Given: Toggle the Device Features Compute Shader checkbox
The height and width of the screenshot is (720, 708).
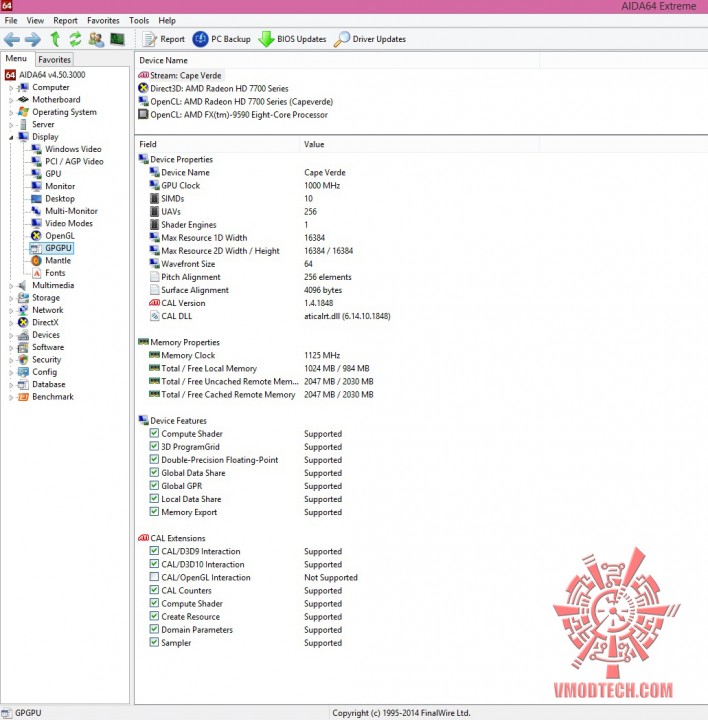Looking at the screenshot, I should point(154,433).
